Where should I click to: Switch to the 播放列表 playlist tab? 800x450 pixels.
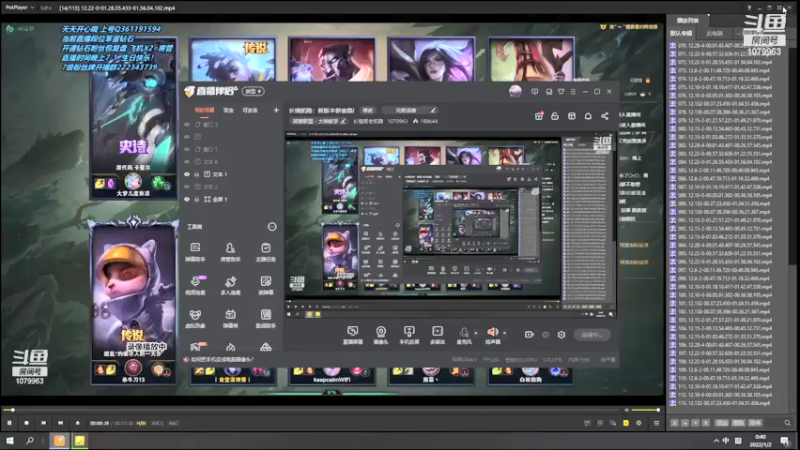687,20
